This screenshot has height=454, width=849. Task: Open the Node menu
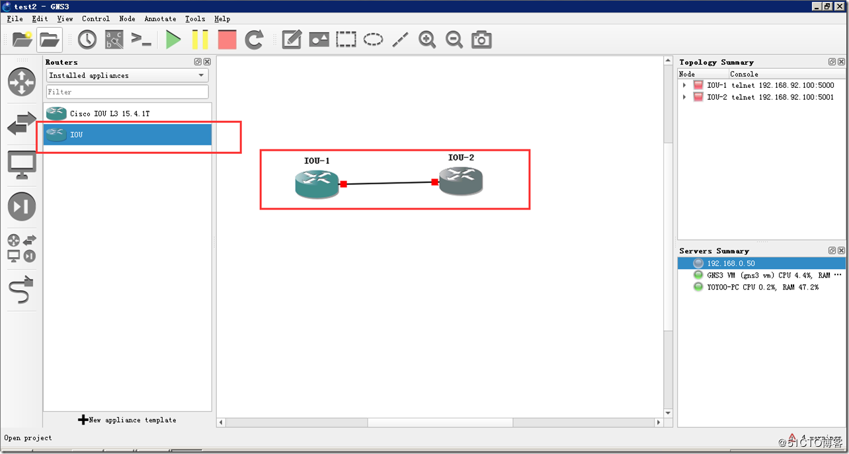[x=127, y=18]
